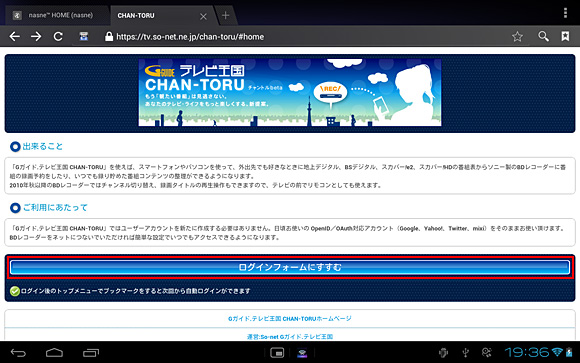The width and height of the screenshot is (580, 363).
Task: Open the 19:36 clock status panel
Action: click(x=527, y=352)
